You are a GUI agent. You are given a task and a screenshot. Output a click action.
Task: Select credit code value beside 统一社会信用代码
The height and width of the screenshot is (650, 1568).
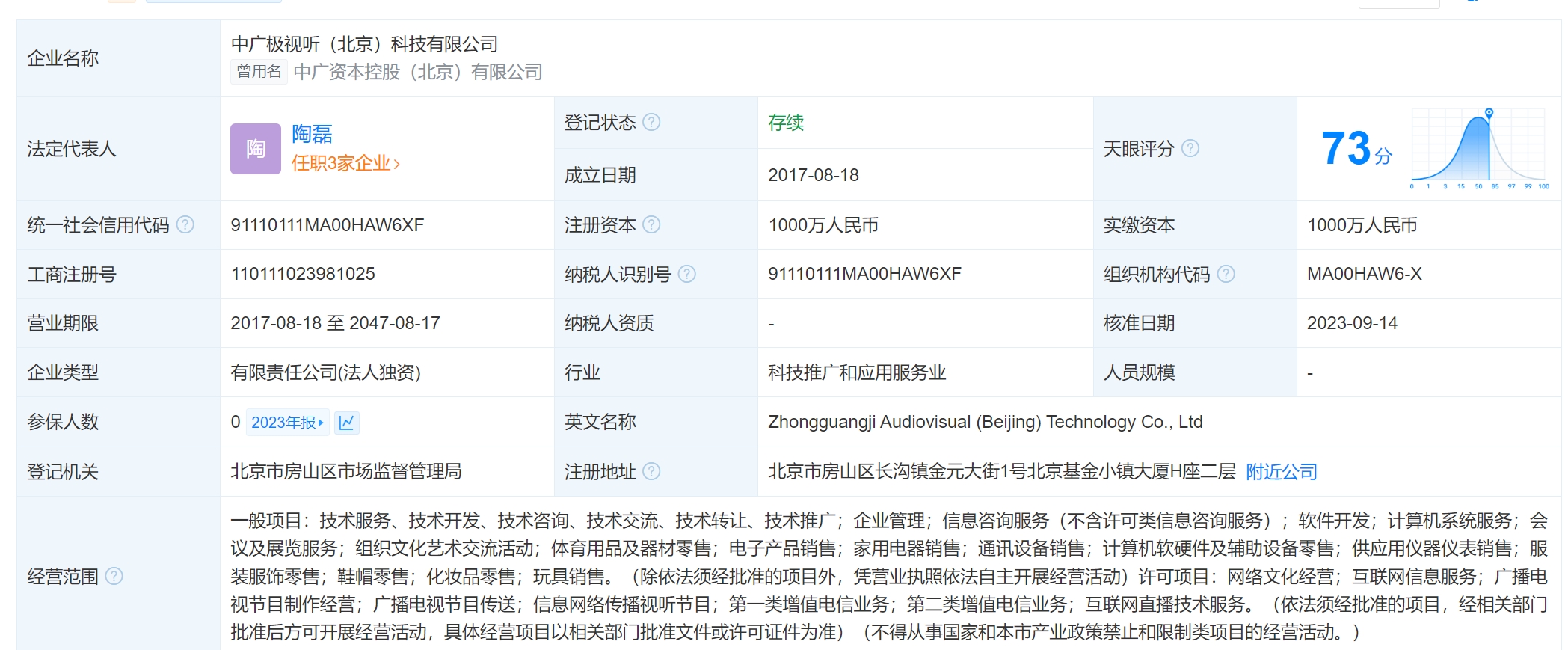328,225
